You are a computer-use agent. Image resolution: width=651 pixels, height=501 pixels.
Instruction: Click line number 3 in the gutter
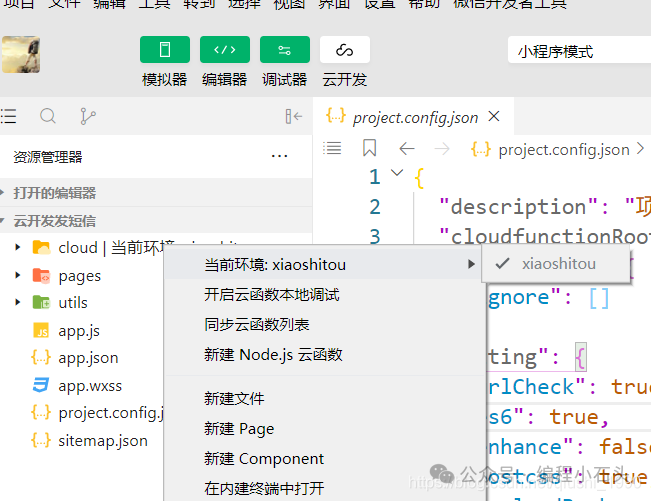click(x=375, y=237)
